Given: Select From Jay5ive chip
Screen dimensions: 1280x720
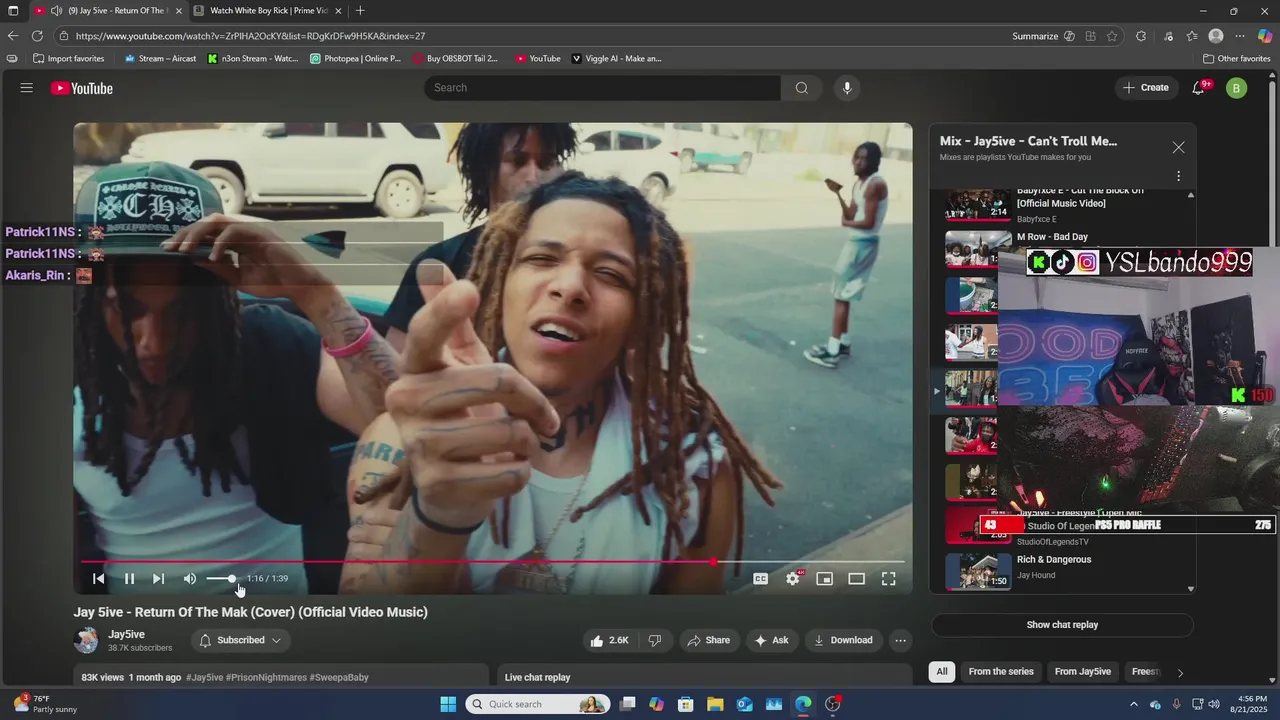Looking at the screenshot, I should [1082, 672].
